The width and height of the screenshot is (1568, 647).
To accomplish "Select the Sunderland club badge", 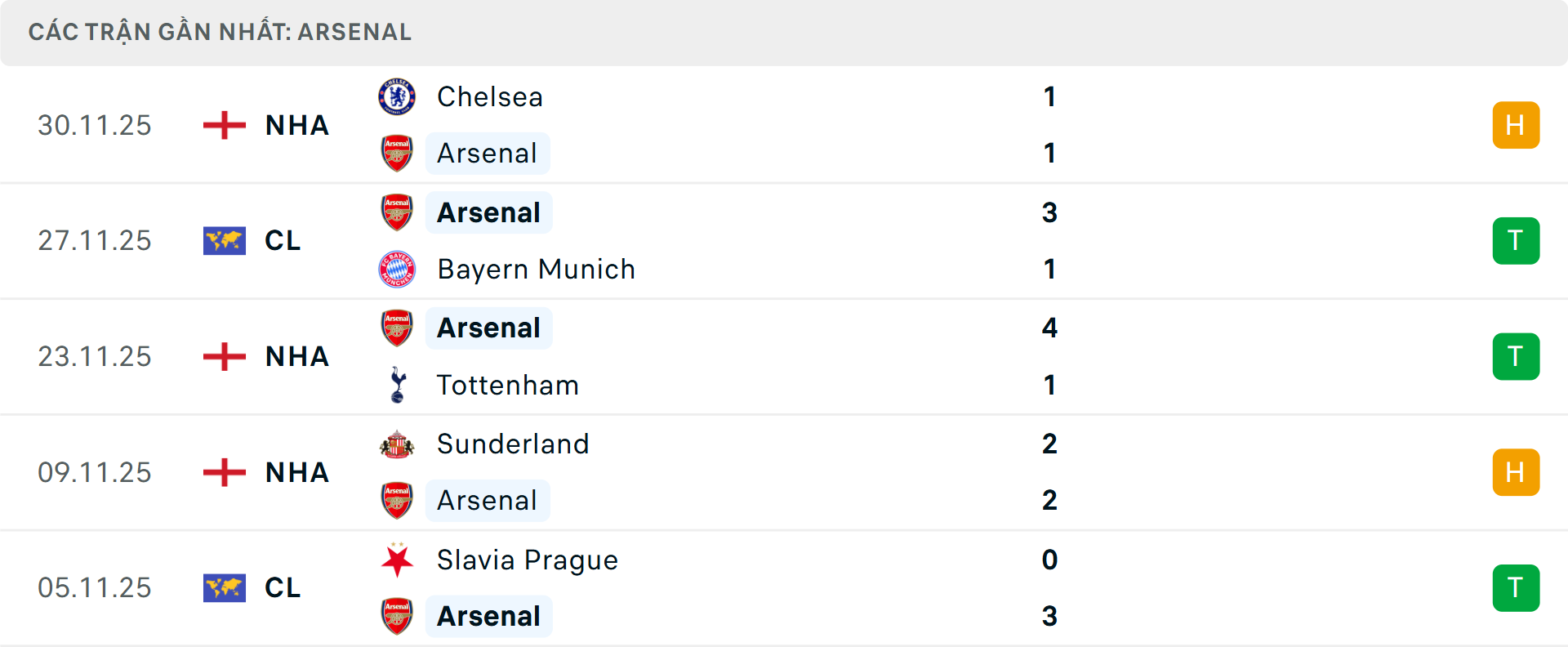I will 397,445.
